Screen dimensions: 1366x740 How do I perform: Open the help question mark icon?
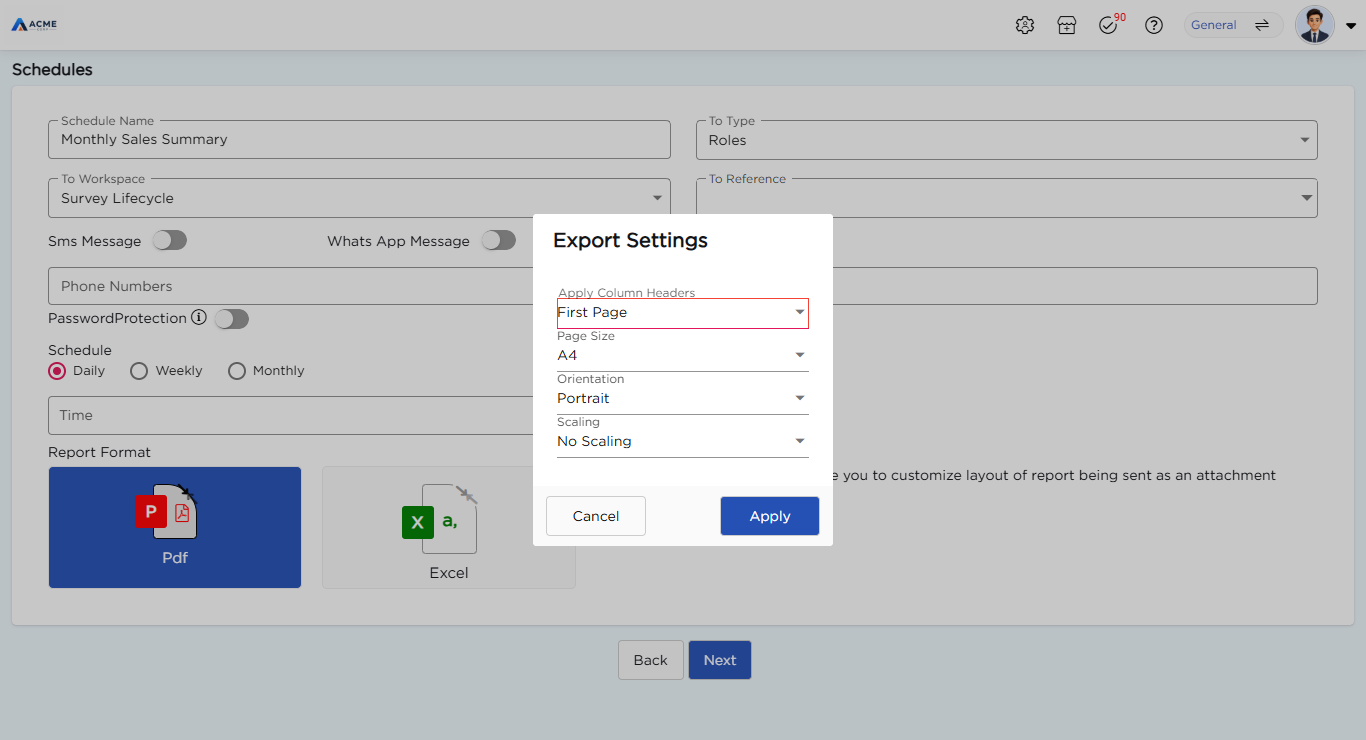(1154, 25)
